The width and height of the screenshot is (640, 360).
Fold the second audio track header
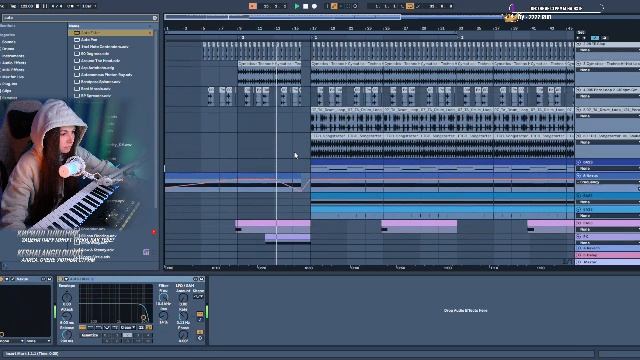coord(579,64)
